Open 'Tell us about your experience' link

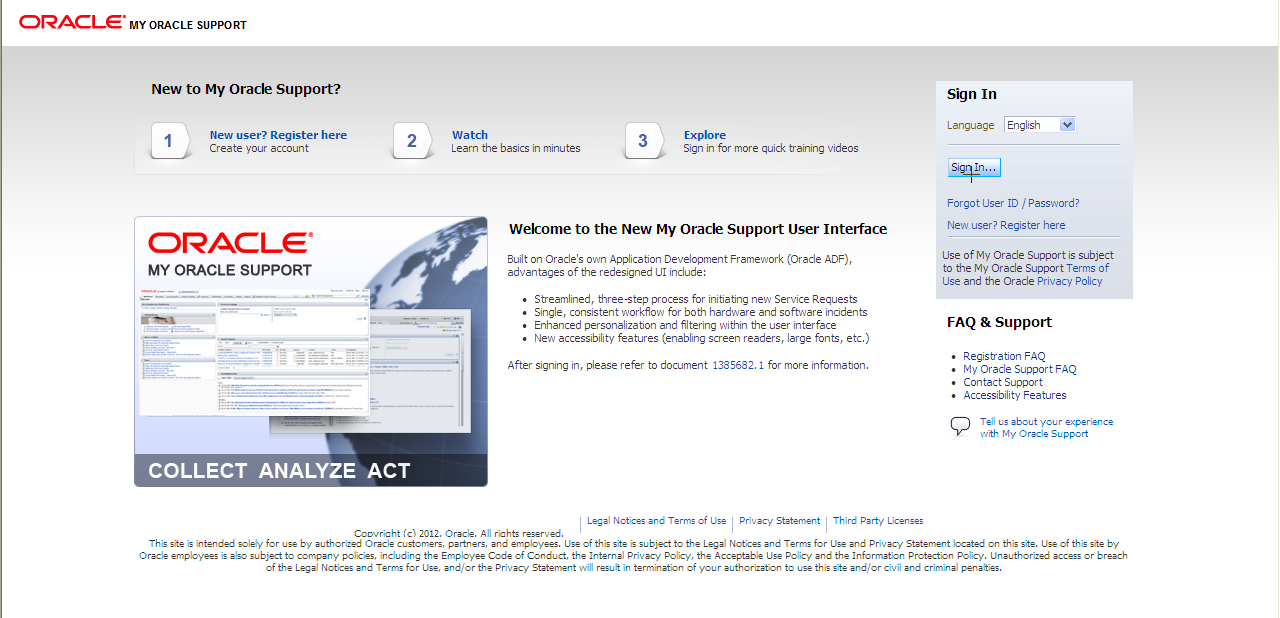[x=1046, y=428]
